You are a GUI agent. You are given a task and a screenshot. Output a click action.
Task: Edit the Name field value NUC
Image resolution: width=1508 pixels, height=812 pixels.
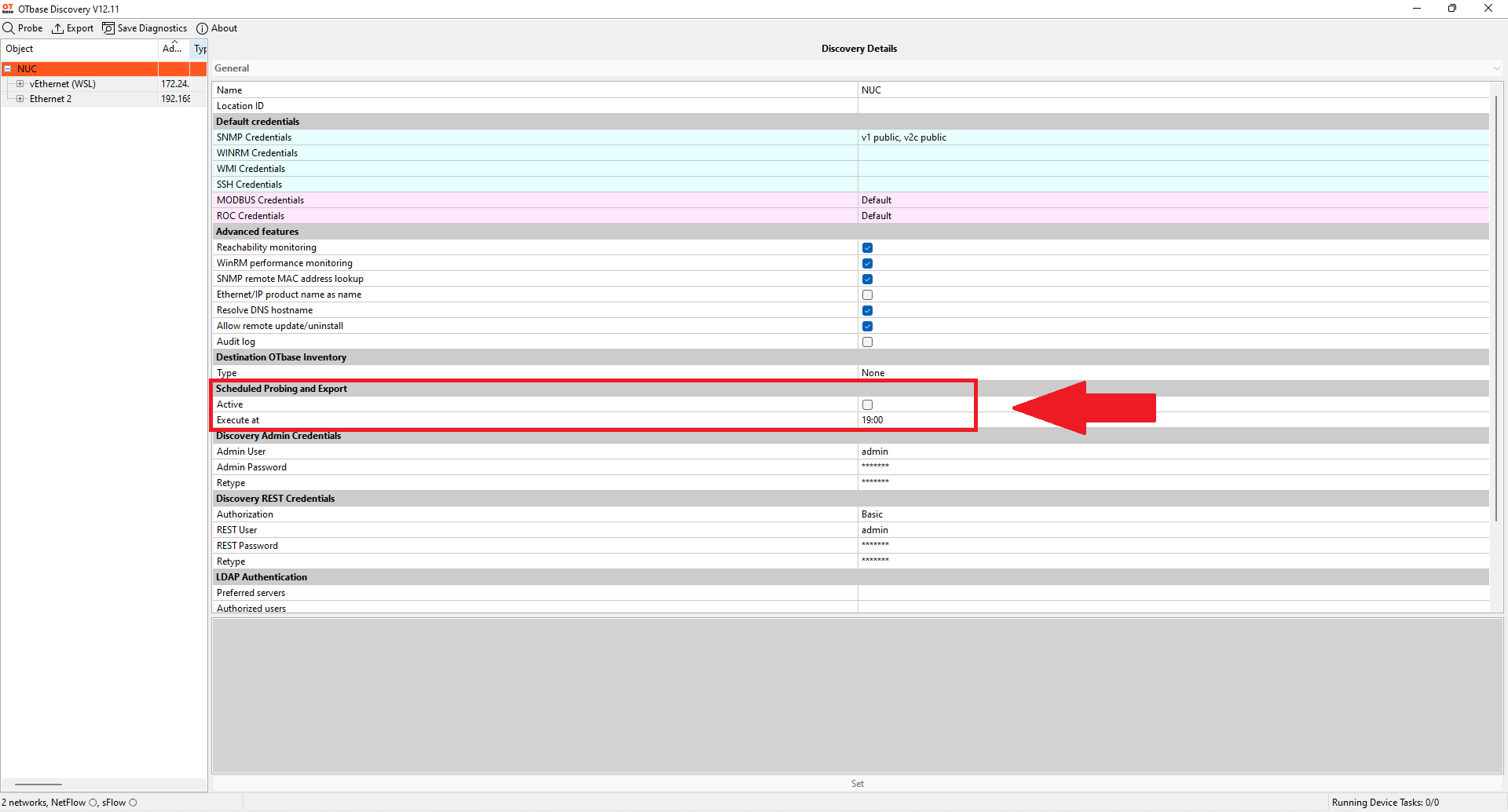tap(1173, 90)
